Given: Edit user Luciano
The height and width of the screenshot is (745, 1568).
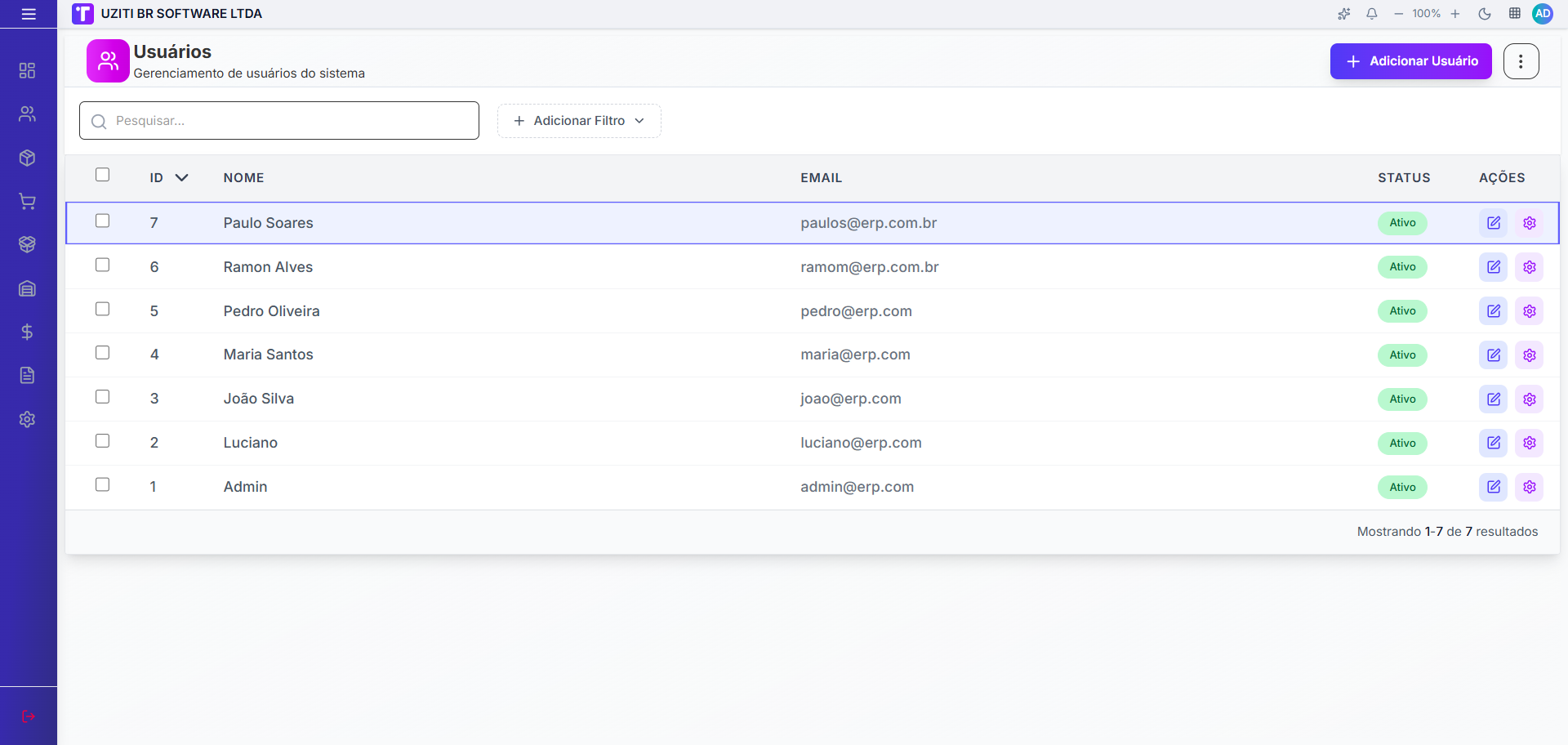Looking at the screenshot, I should [x=1494, y=443].
